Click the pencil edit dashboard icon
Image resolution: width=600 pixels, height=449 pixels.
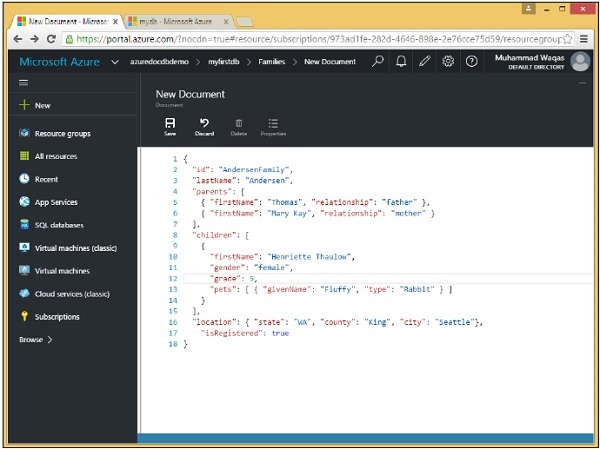(425, 61)
